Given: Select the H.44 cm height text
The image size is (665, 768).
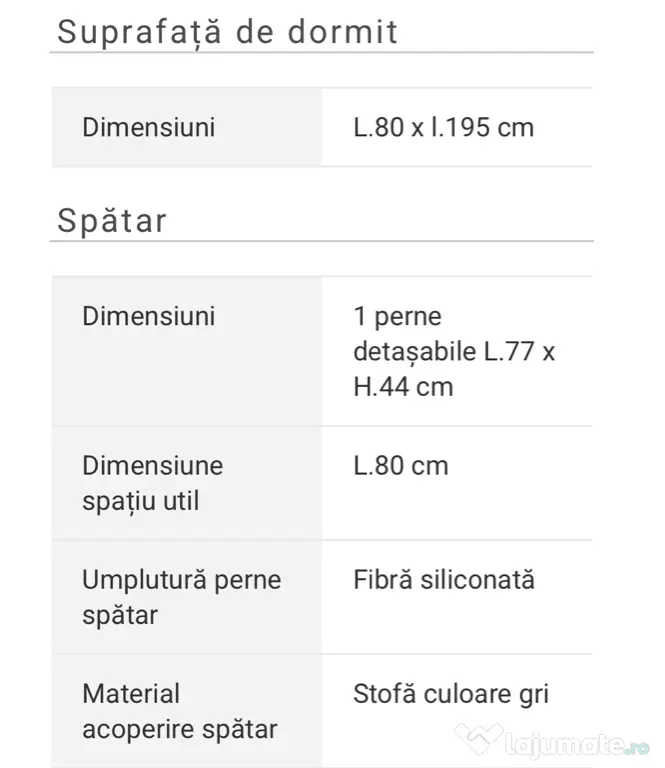Looking at the screenshot, I should coord(403,386).
